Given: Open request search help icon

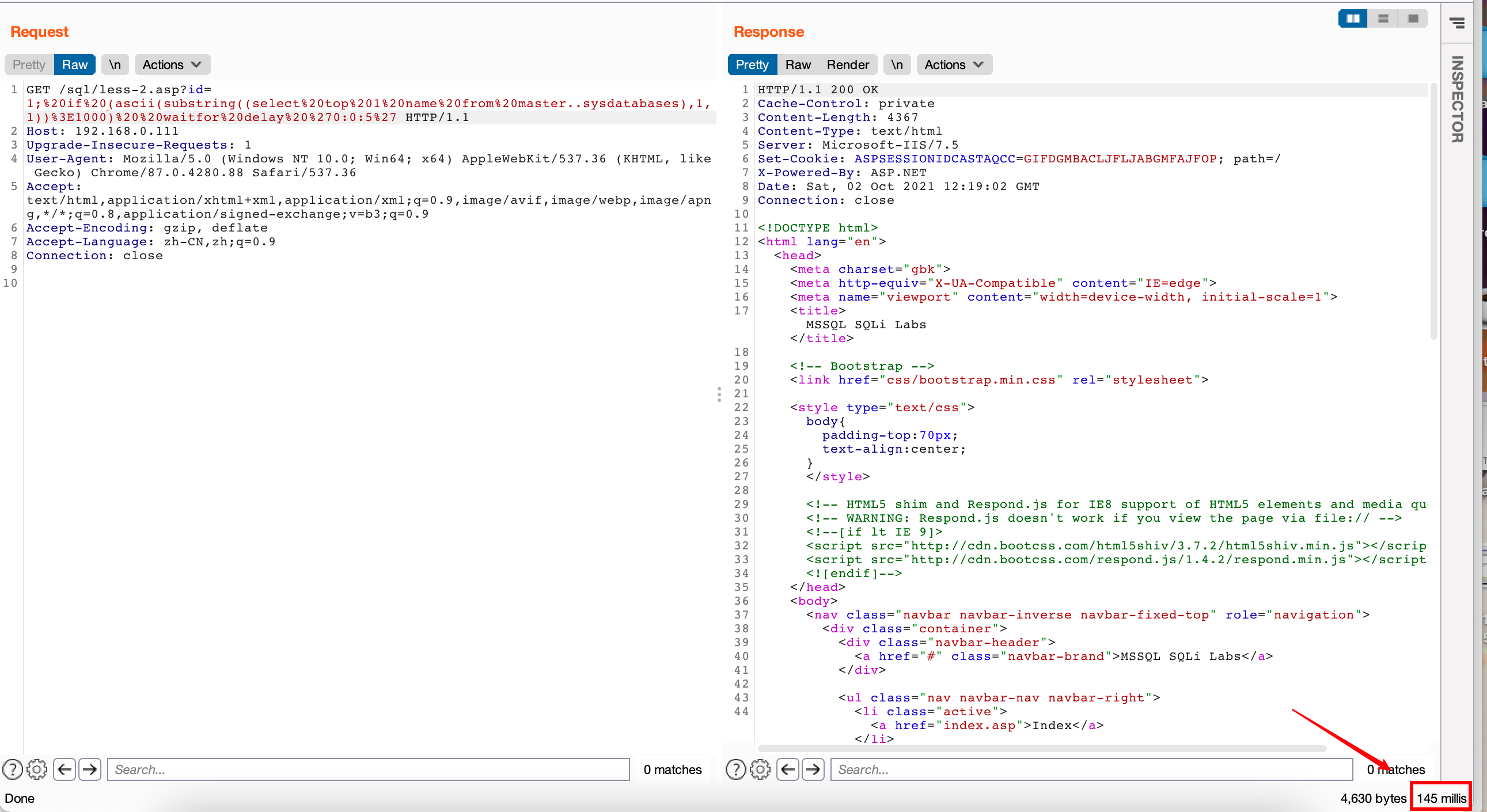Looking at the screenshot, I should [x=13, y=769].
